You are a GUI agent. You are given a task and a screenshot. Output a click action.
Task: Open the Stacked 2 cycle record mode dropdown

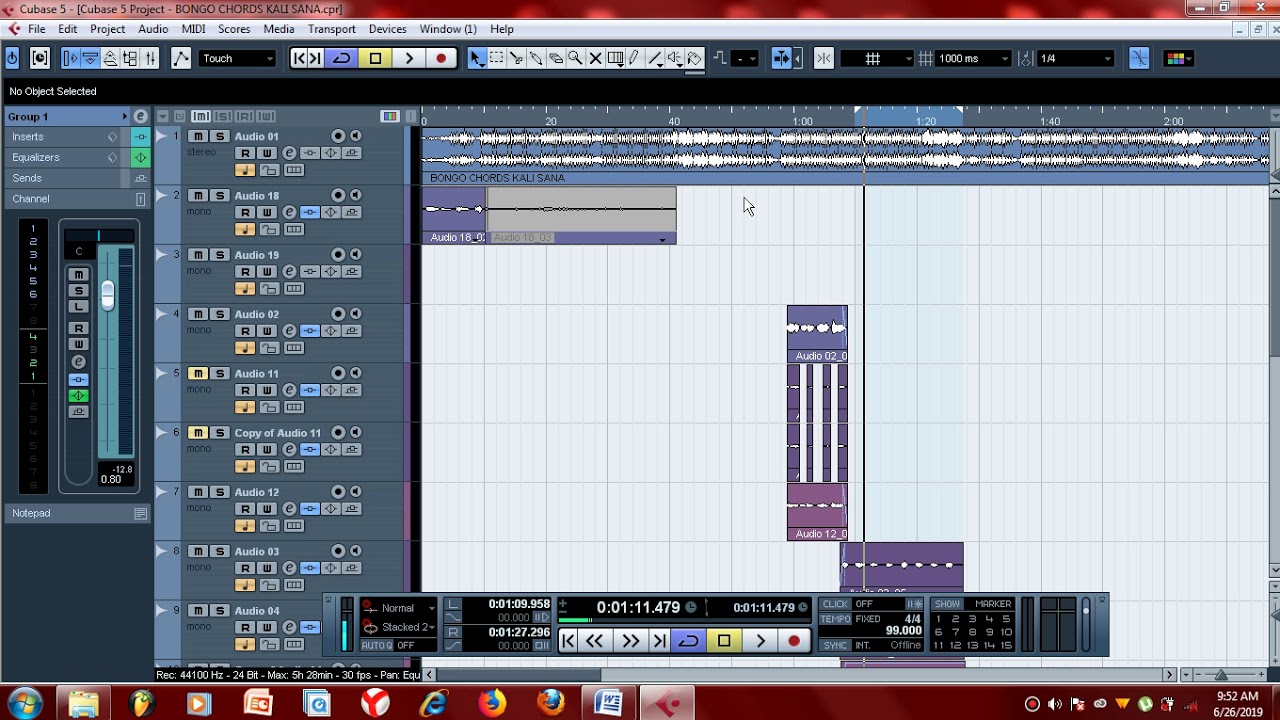[398, 627]
